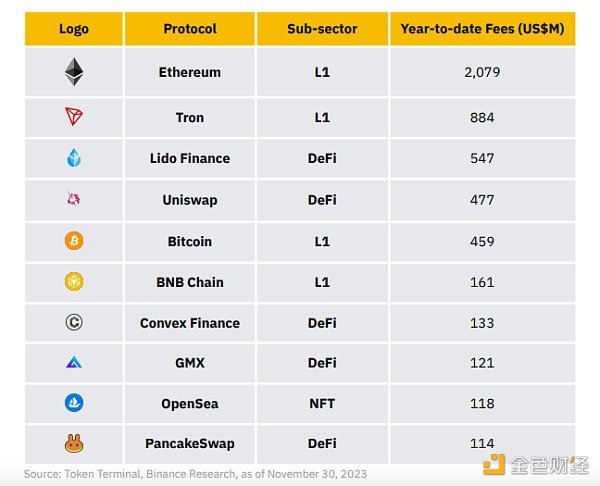Click the NFT sub-sector cell for OpenSea

(322, 403)
